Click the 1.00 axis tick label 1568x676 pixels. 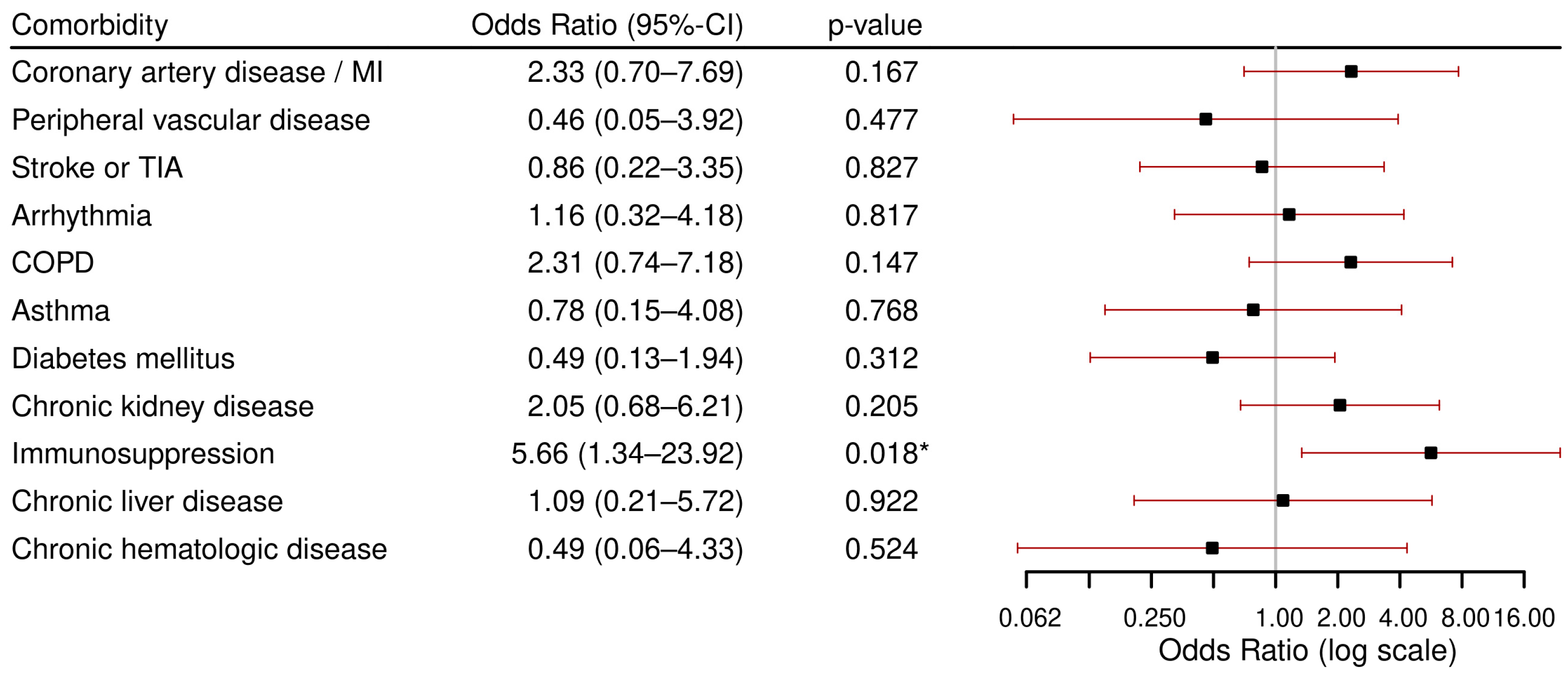(1279, 618)
